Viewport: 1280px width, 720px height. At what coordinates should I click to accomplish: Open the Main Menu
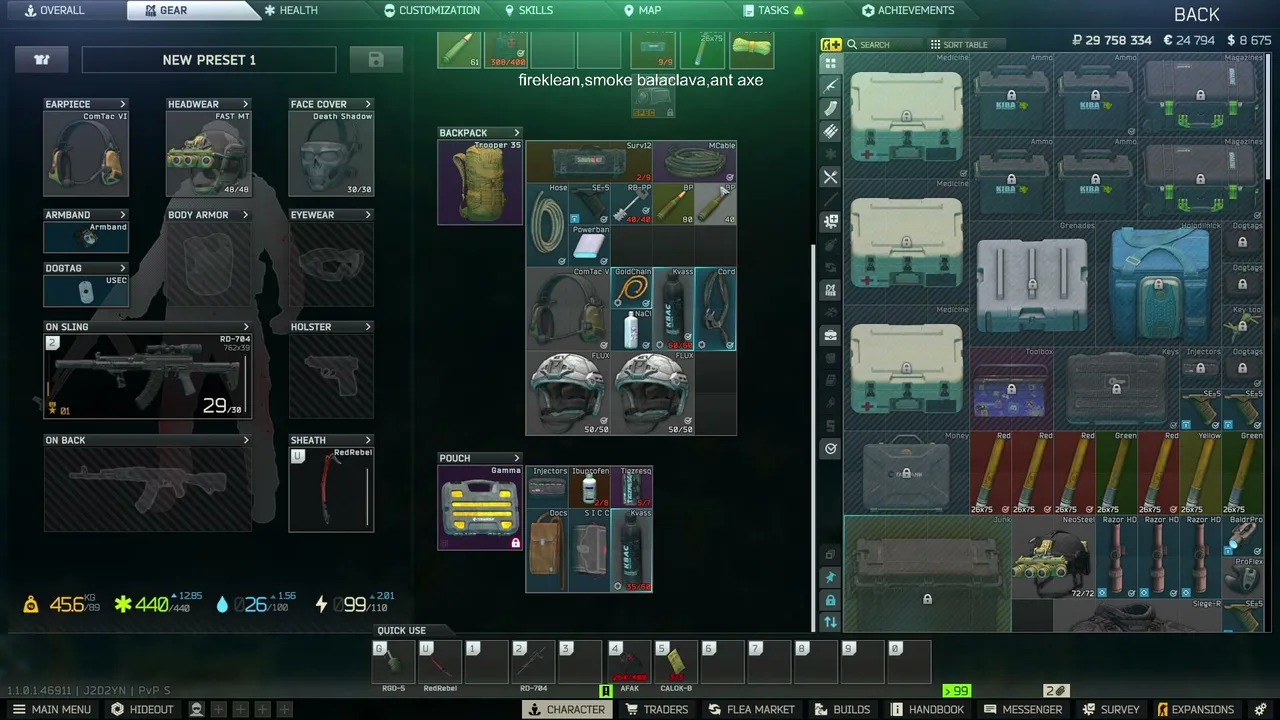51,709
